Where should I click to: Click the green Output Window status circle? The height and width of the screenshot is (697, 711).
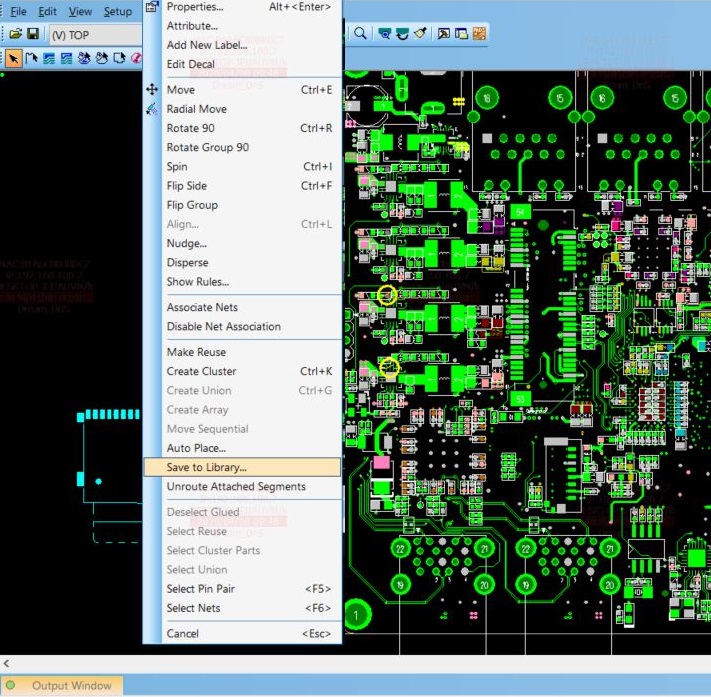pos(10,685)
